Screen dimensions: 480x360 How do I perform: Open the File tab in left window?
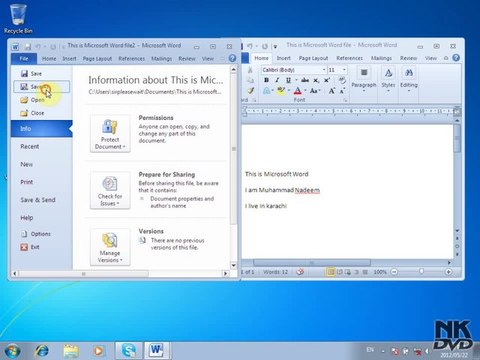24,59
